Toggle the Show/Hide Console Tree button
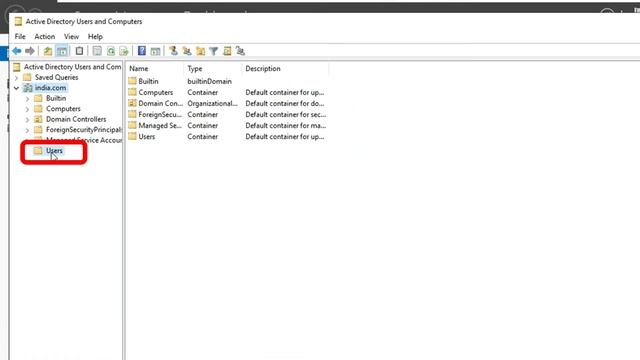Screen dimensions: 640x360 [x=62, y=51]
